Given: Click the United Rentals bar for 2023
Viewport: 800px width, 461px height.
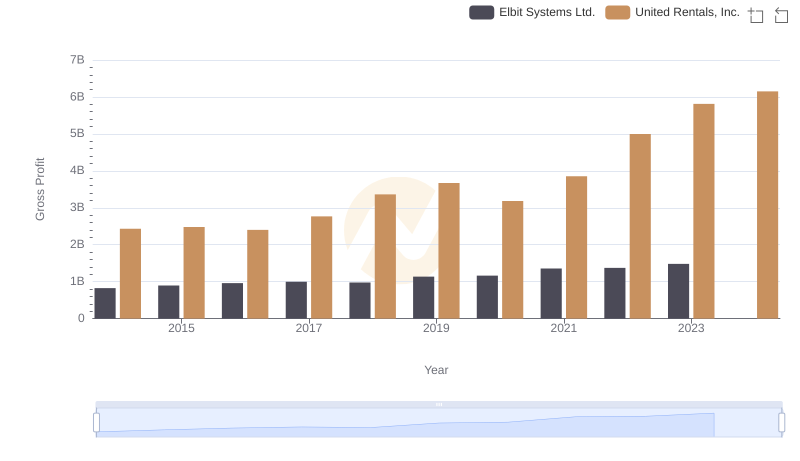Looking at the screenshot, I should click(704, 211).
